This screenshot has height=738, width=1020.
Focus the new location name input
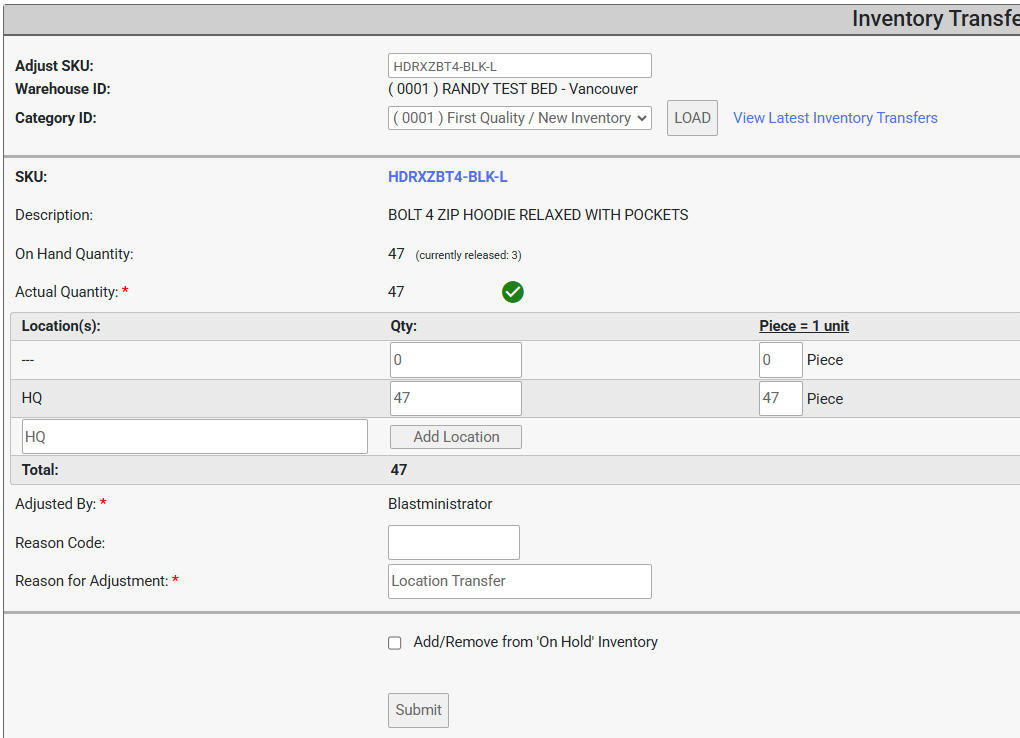click(195, 437)
